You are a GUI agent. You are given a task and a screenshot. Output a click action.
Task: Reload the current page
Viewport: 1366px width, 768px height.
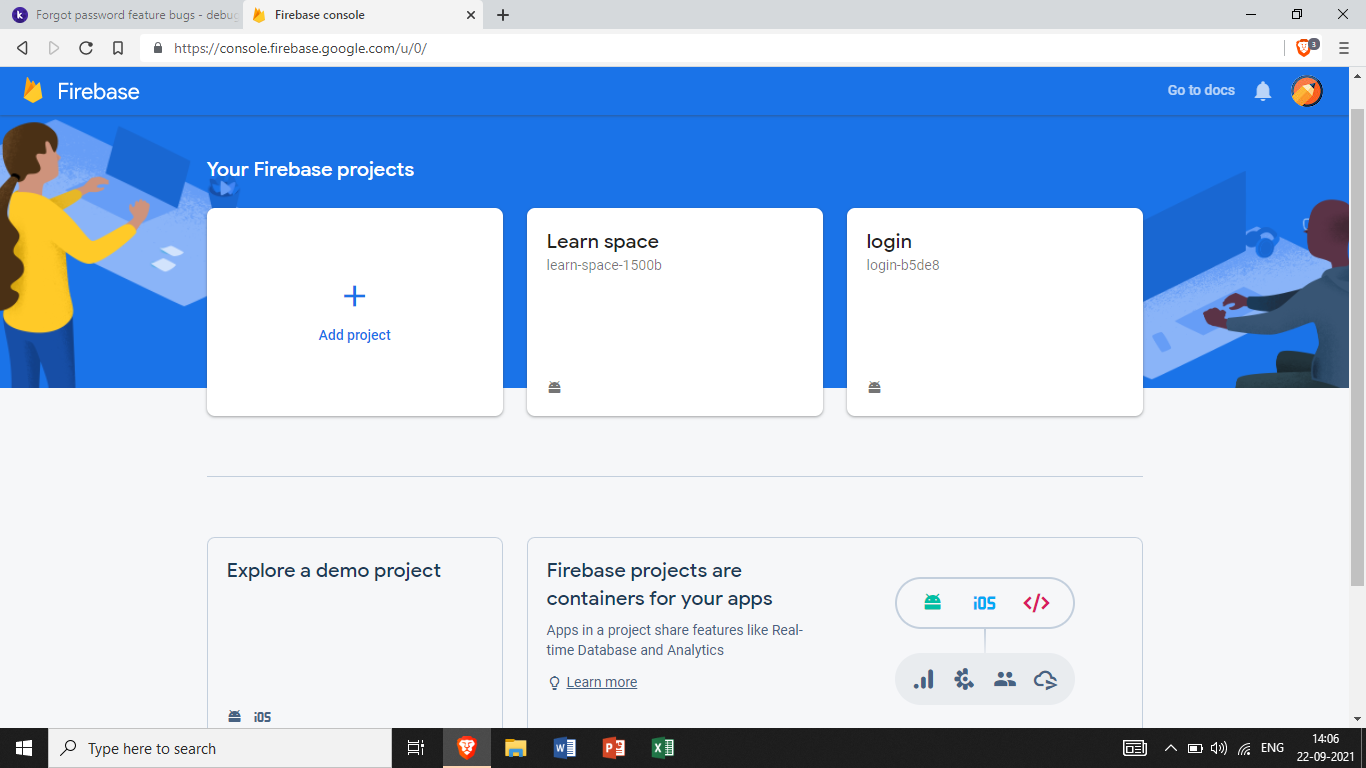click(86, 48)
